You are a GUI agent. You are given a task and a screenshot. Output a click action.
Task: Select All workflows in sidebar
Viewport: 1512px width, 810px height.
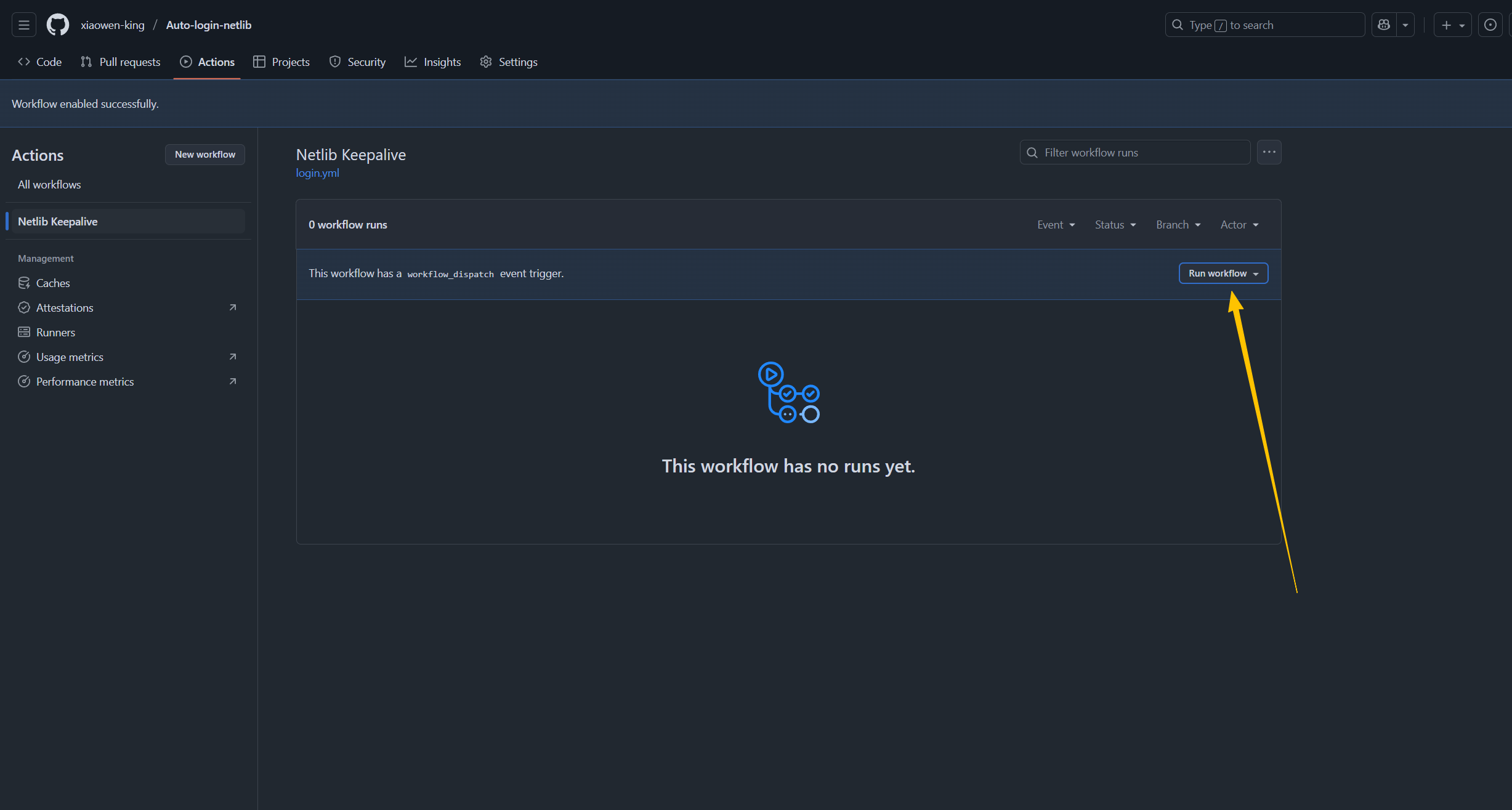[49, 185]
